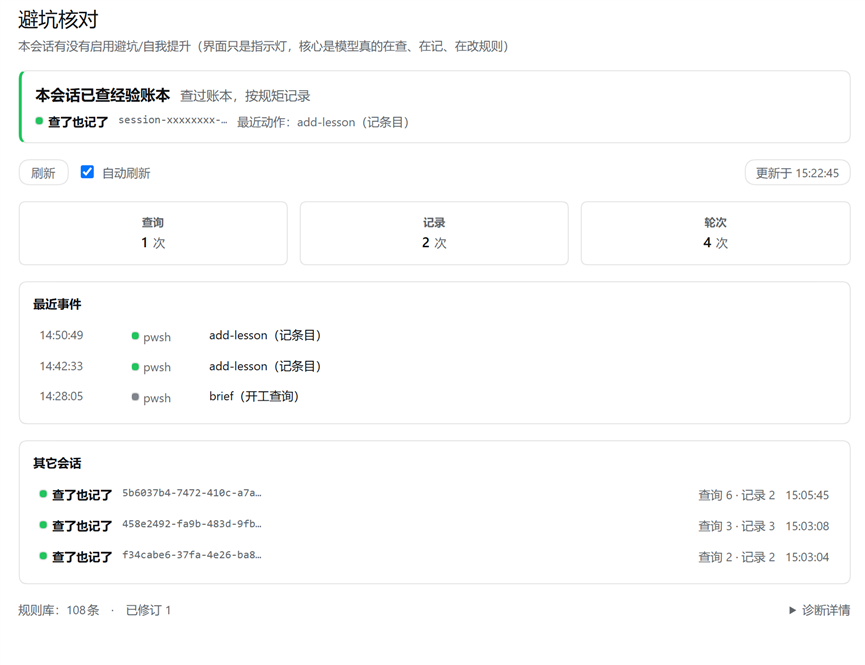The image size is (865, 665).
Task: Click the gray dot in the 14:28:05 event row
Action: [x=135, y=397]
